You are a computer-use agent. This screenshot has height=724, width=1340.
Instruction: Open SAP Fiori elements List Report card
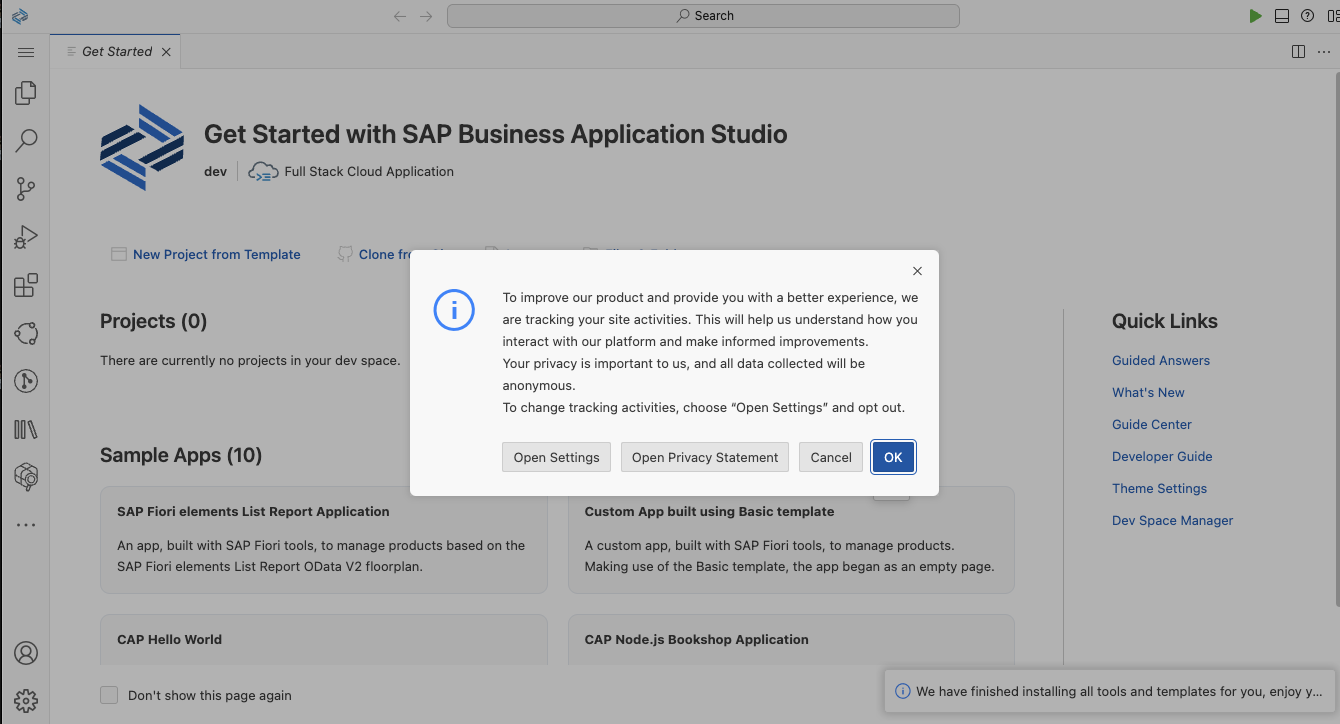click(324, 540)
